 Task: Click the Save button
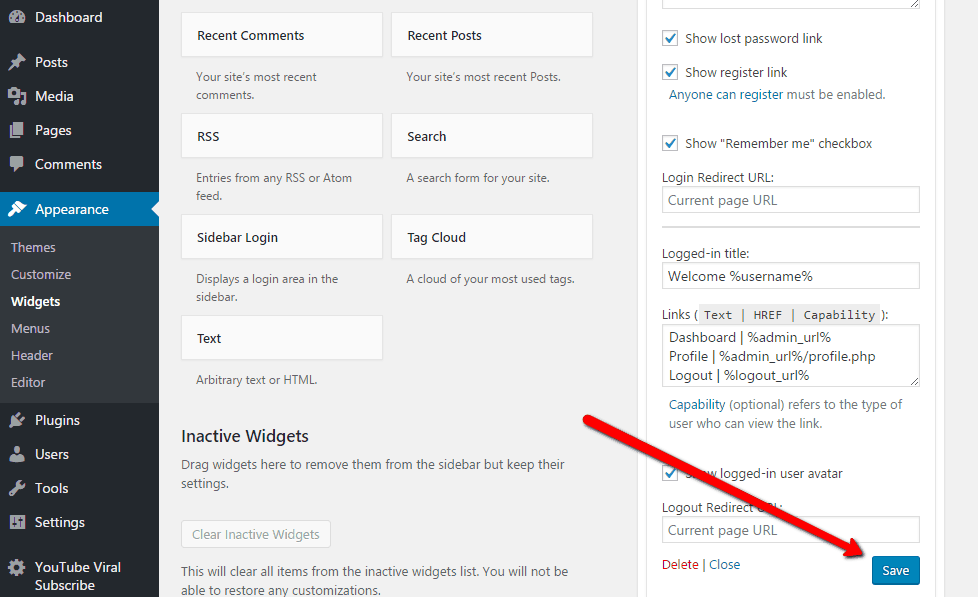click(895, 570)
